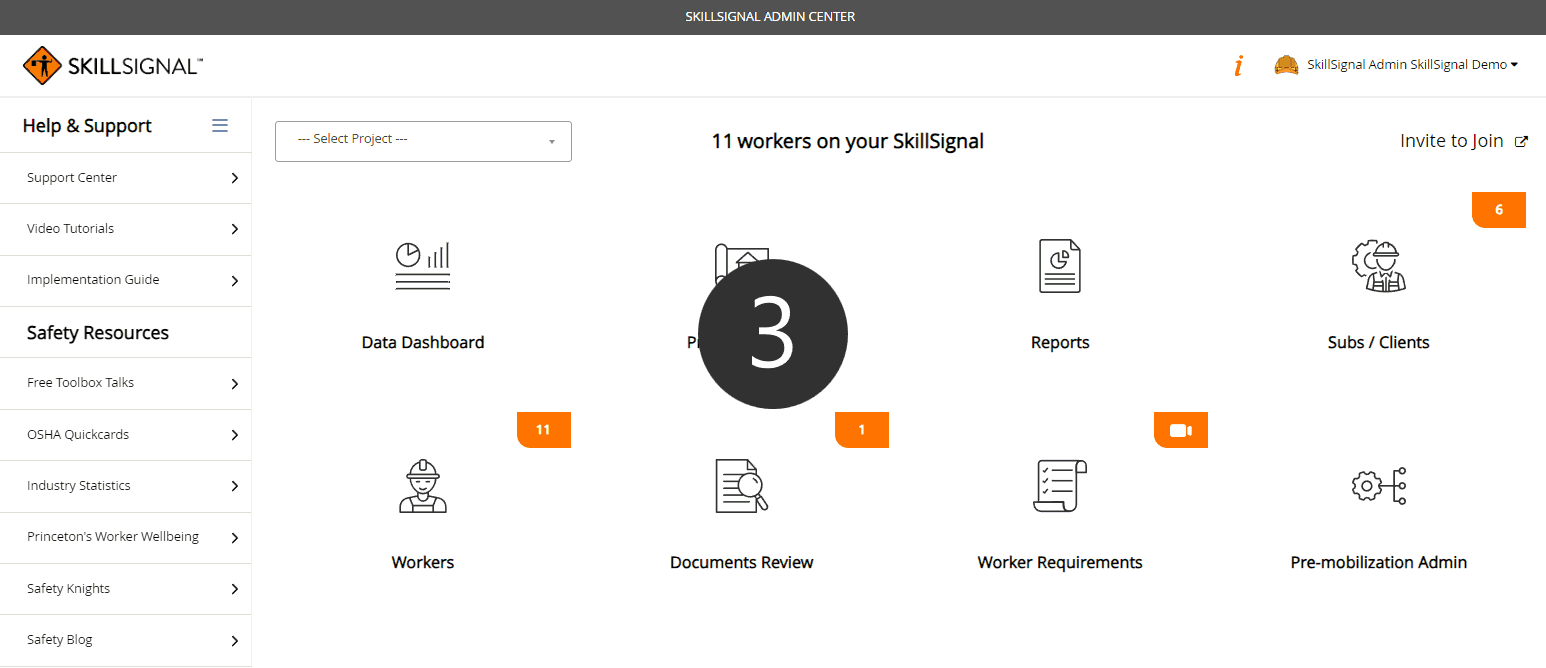
Task: Click the video badge on Worker Requirements
Action: [x=1180, y=429]
